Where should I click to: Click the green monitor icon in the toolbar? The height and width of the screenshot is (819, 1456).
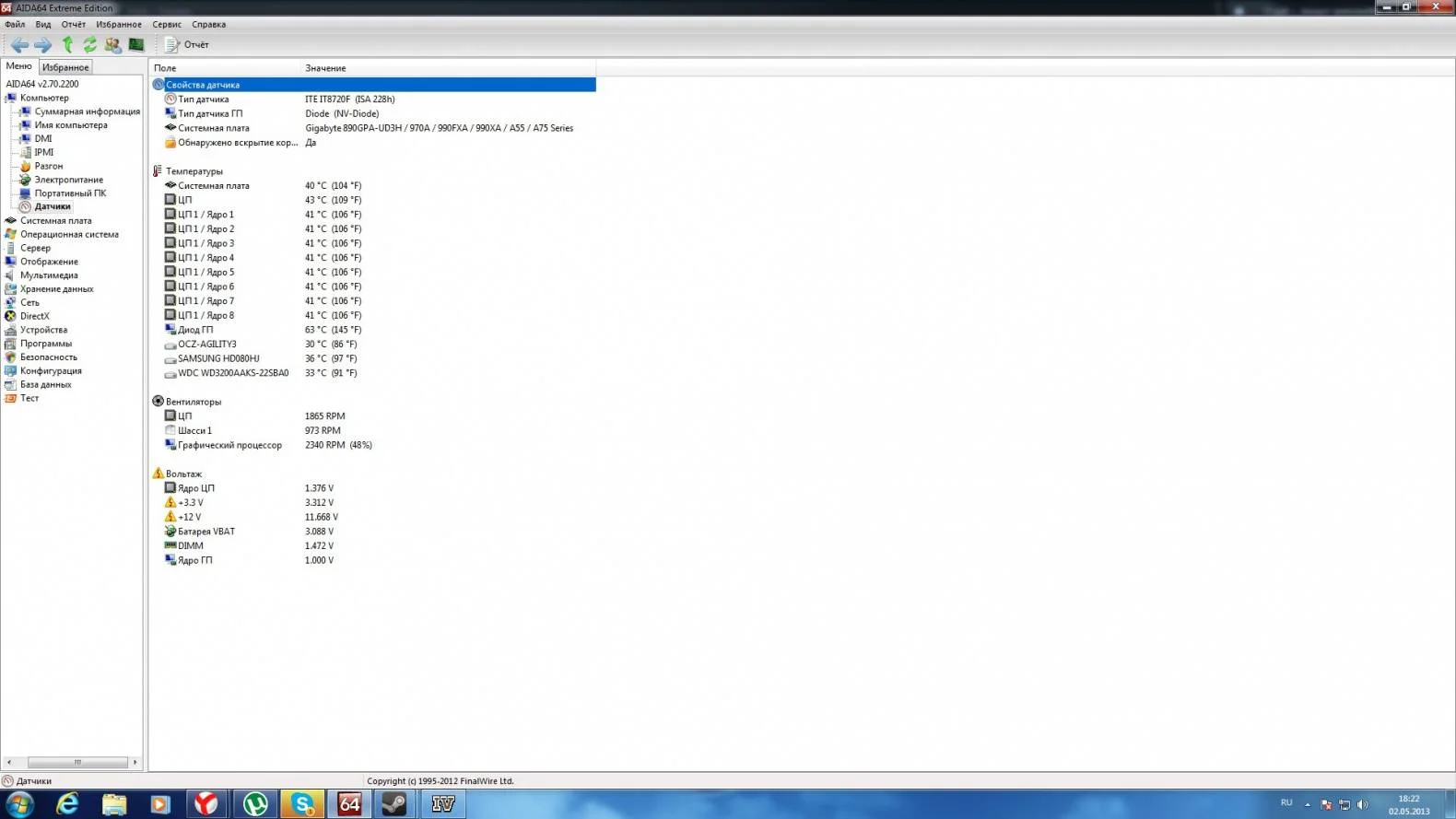tap(136, 44)
